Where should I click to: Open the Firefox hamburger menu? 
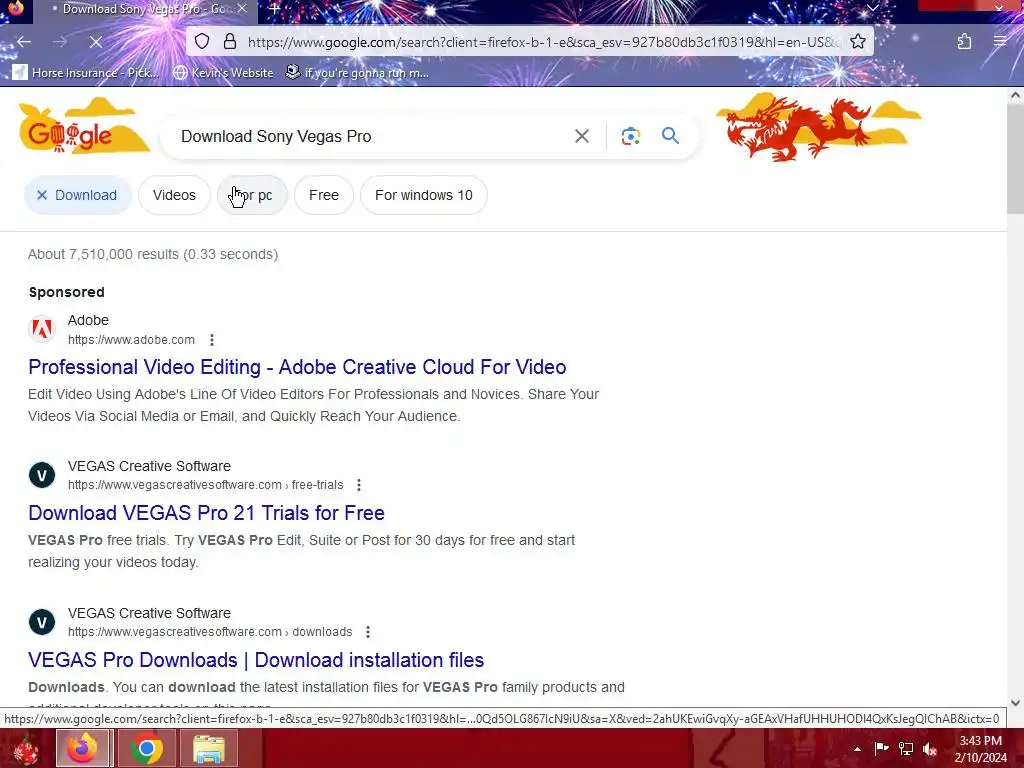(1000, 42)
